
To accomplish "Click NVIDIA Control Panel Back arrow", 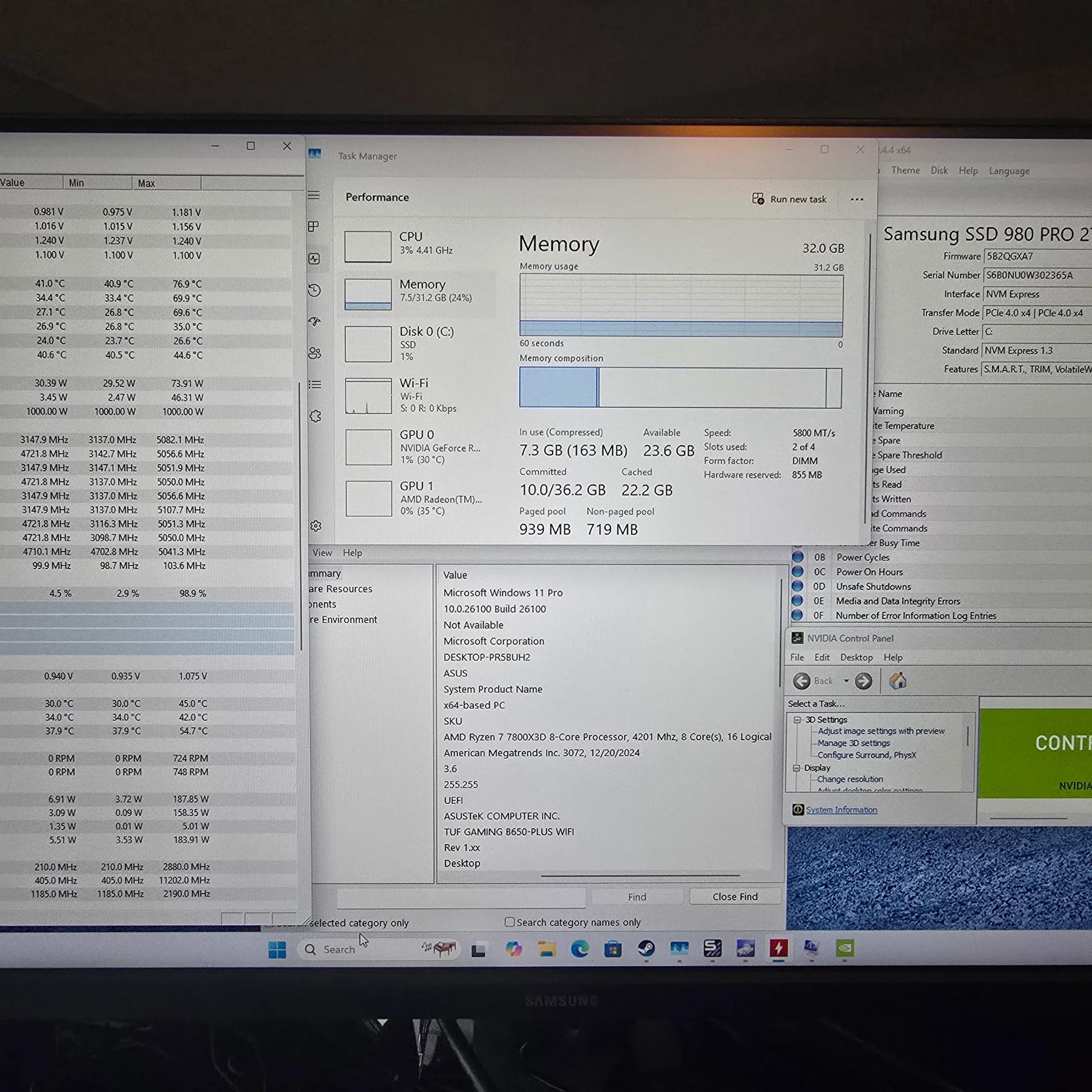I will [801, 681].
